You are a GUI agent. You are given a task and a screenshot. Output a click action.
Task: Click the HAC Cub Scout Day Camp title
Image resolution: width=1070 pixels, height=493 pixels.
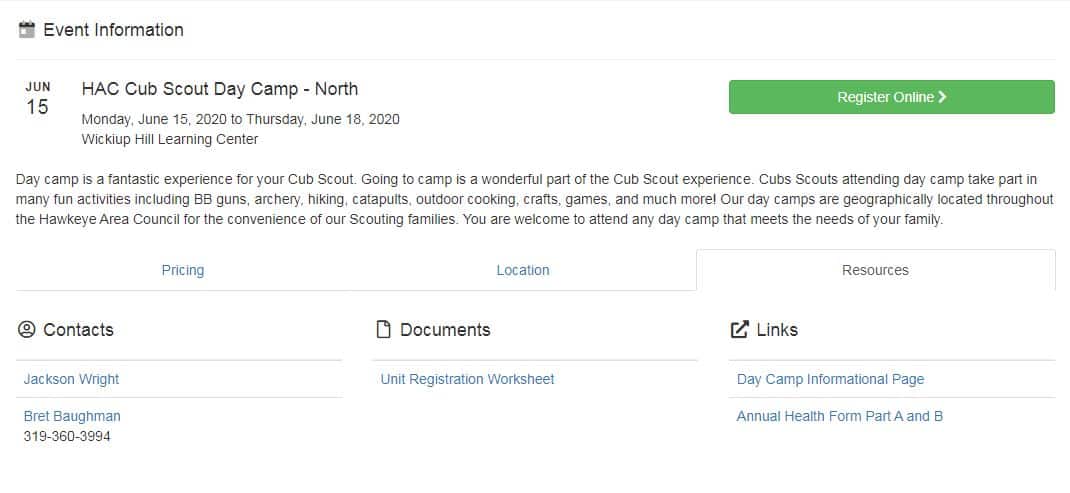coord(220,89)
